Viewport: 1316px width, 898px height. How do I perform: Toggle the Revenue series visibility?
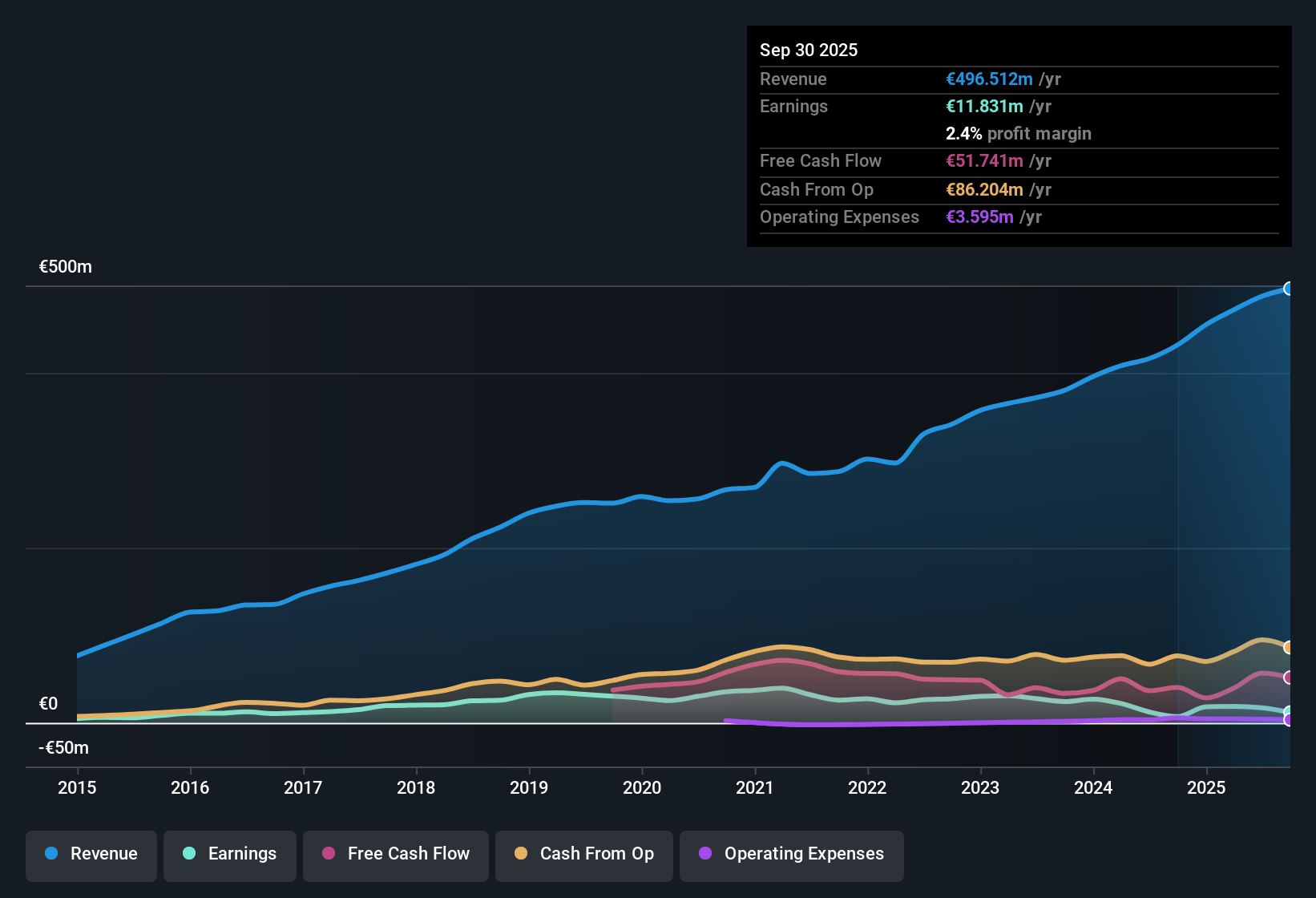91,854
